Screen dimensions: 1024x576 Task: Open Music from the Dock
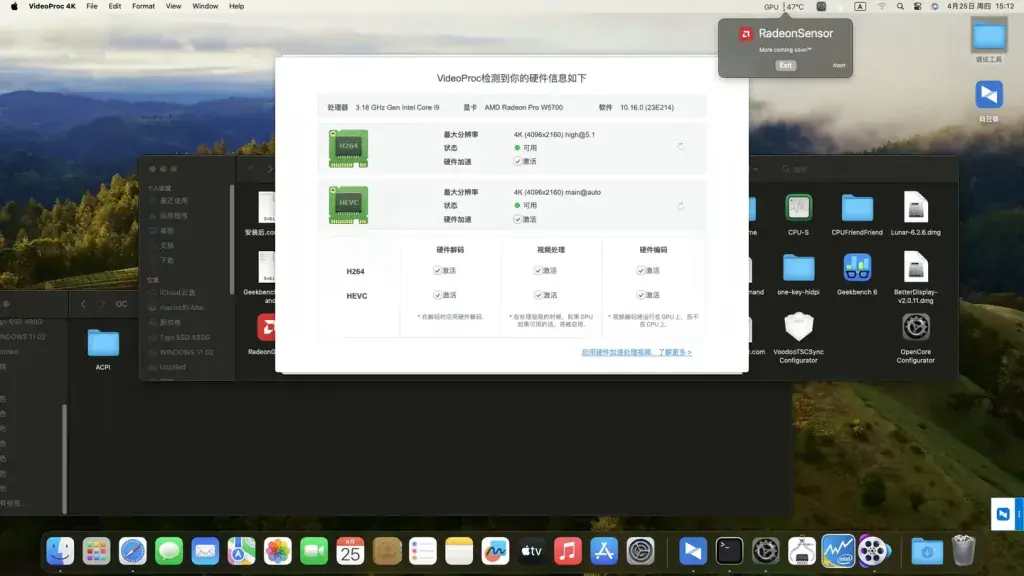click(x=568, y=551)
